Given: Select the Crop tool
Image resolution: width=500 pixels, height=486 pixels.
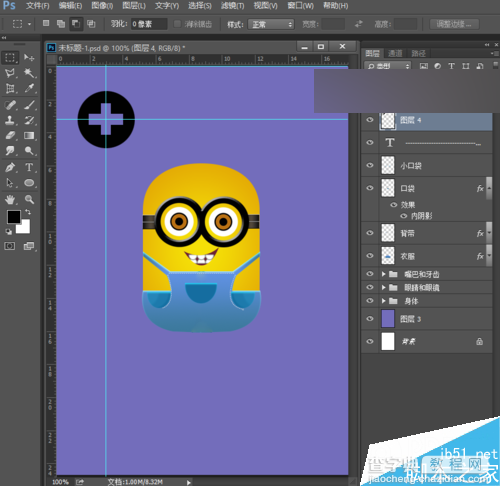Looking at the screenshot, I should tap(10, 88).
